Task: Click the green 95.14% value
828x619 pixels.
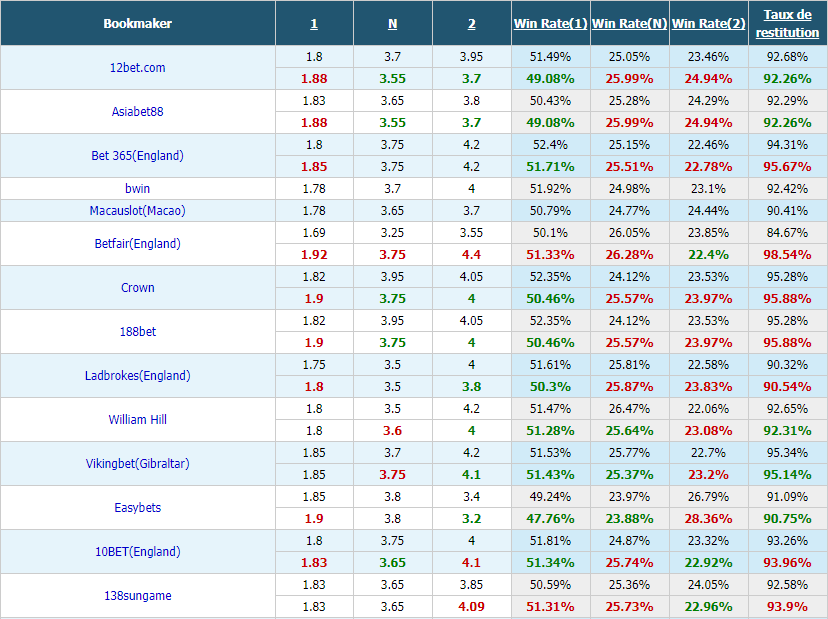Action: [787, 475]
